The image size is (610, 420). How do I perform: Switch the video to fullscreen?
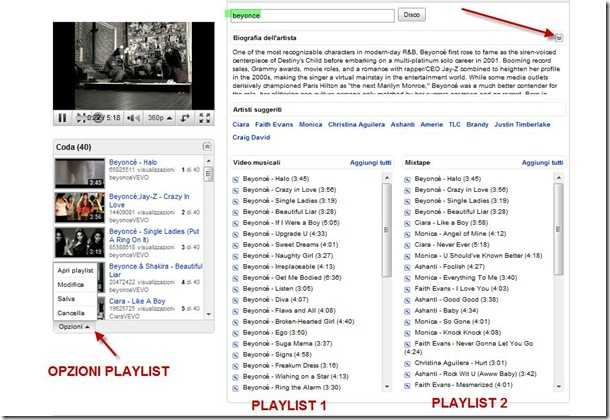(205, 117)
